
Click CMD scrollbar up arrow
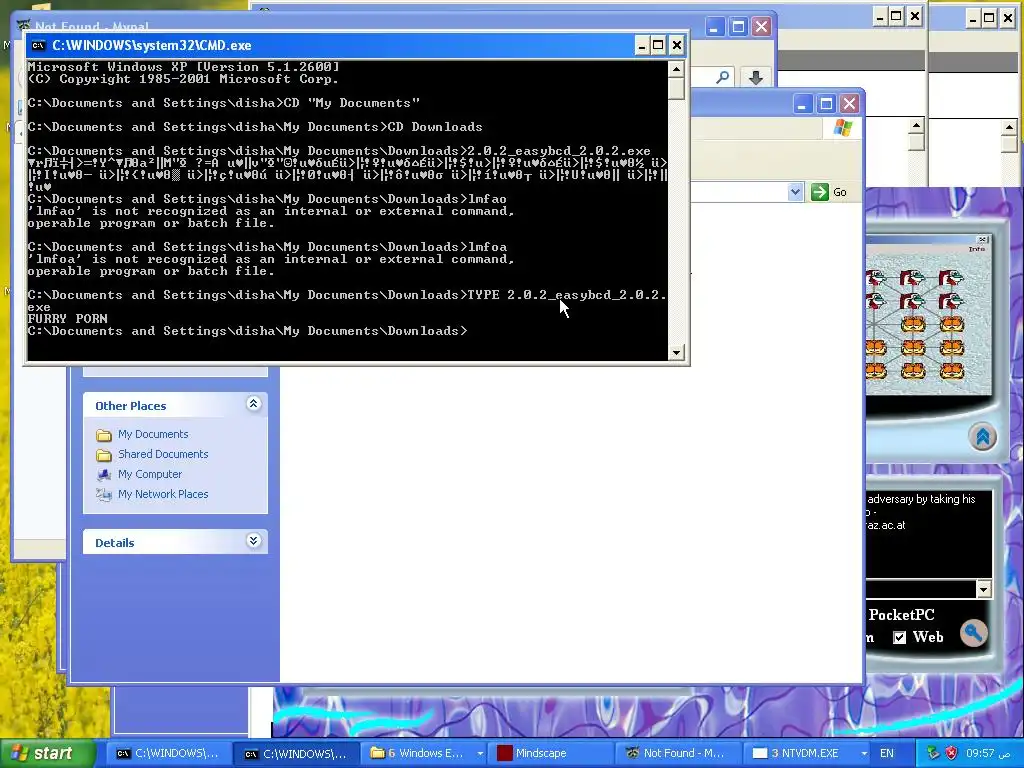point(677,69)
